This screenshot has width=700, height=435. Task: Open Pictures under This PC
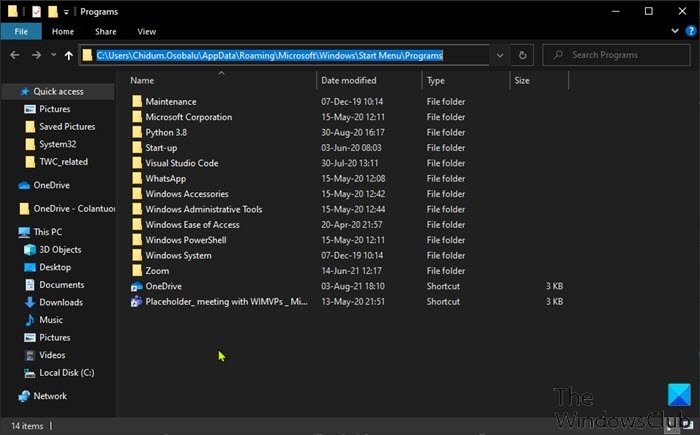pyautogui.click(x=54, y=338)
